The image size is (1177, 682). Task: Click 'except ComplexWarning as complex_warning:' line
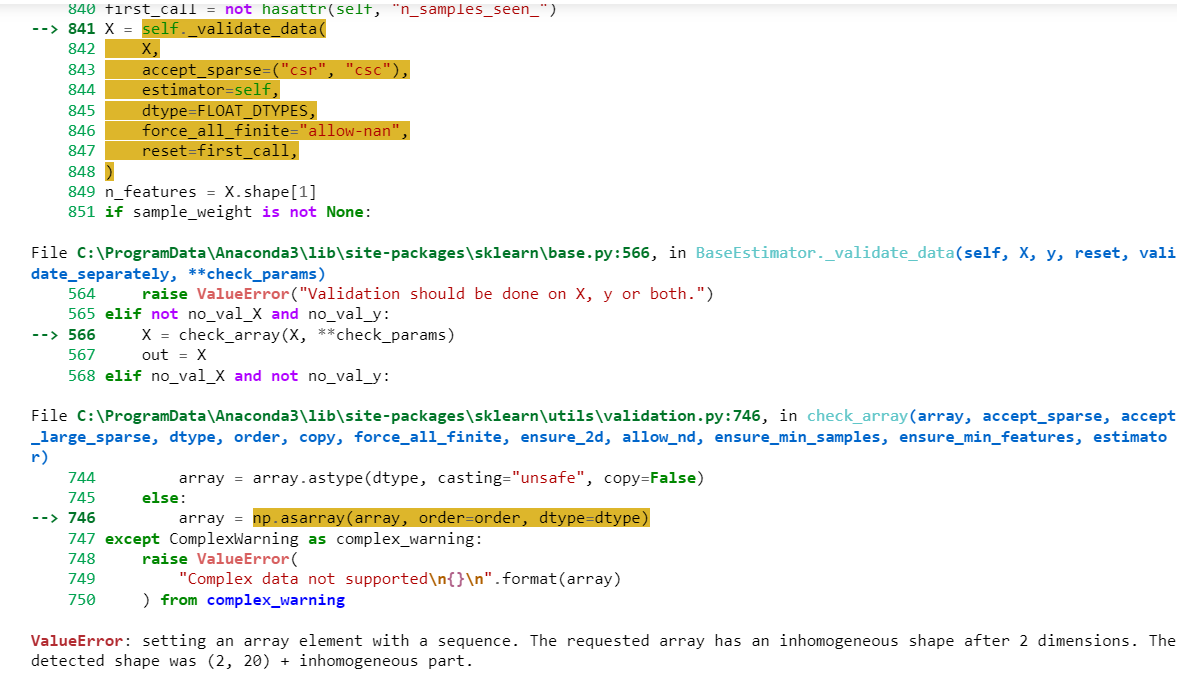coord(293,539)
